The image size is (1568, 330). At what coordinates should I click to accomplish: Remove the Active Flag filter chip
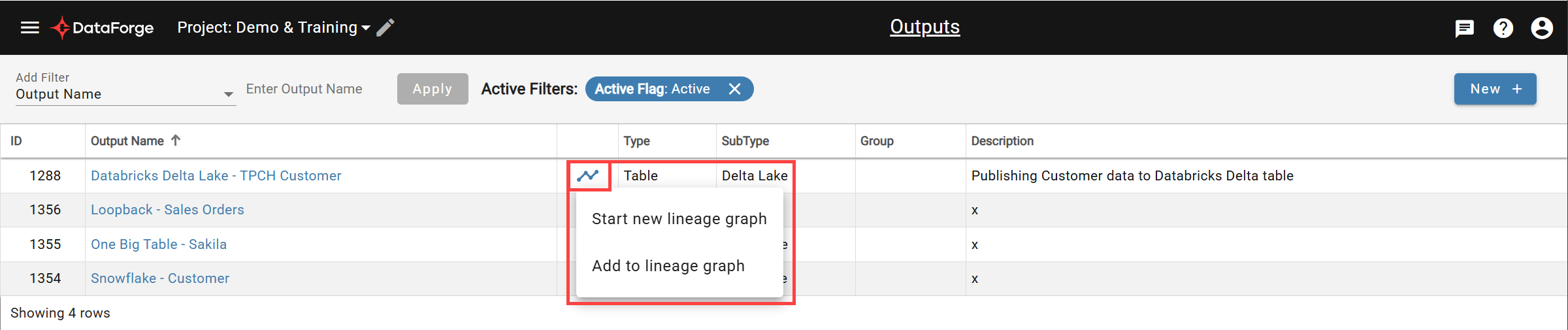pyautogui.click(x=735, y=89)
